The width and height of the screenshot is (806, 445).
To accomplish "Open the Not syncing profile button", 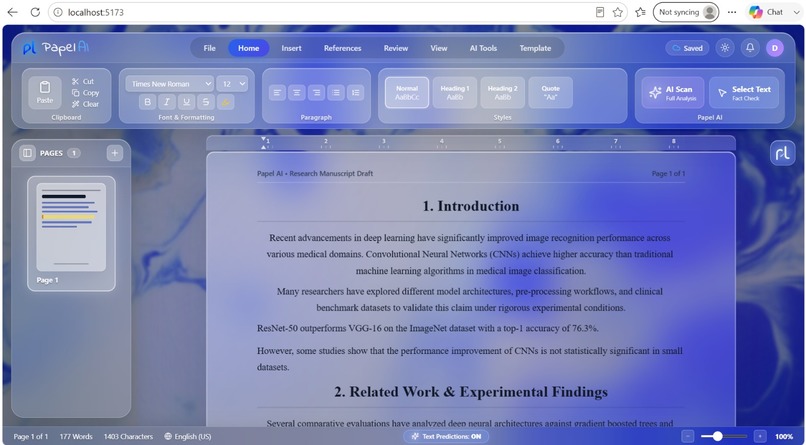I will (686, 12).
